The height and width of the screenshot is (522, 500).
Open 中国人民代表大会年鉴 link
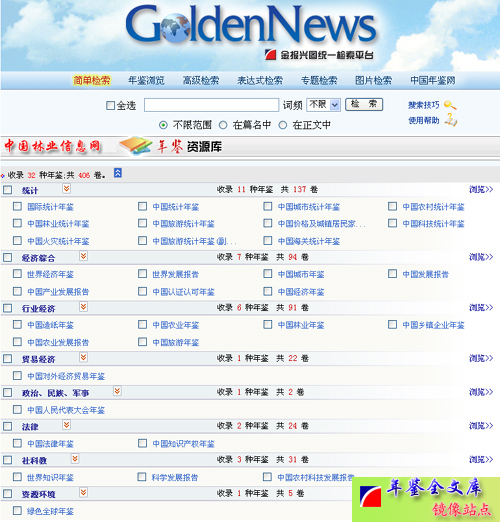click(x=66, y=410)
